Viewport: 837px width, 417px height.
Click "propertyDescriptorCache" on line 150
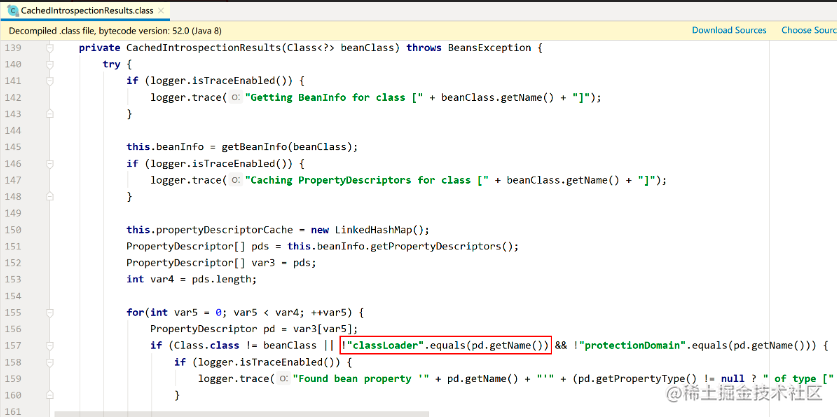pos(225,230)
